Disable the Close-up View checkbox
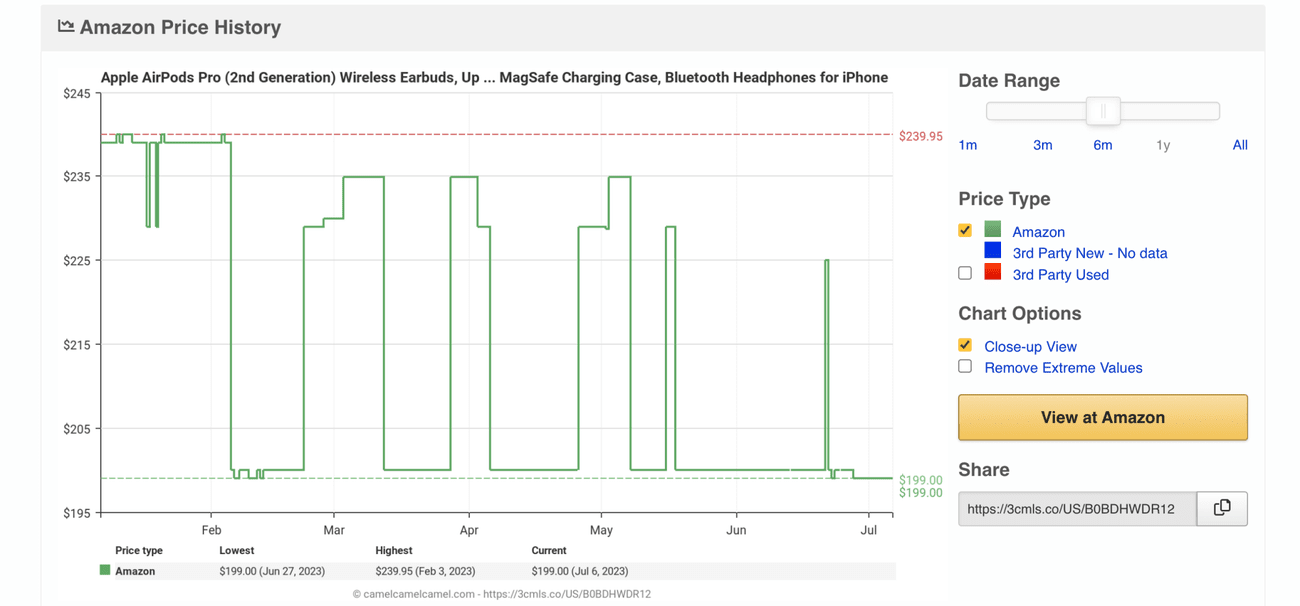Image resolution: width=1300 pixels, height=606 pixels. coord(965,345)
